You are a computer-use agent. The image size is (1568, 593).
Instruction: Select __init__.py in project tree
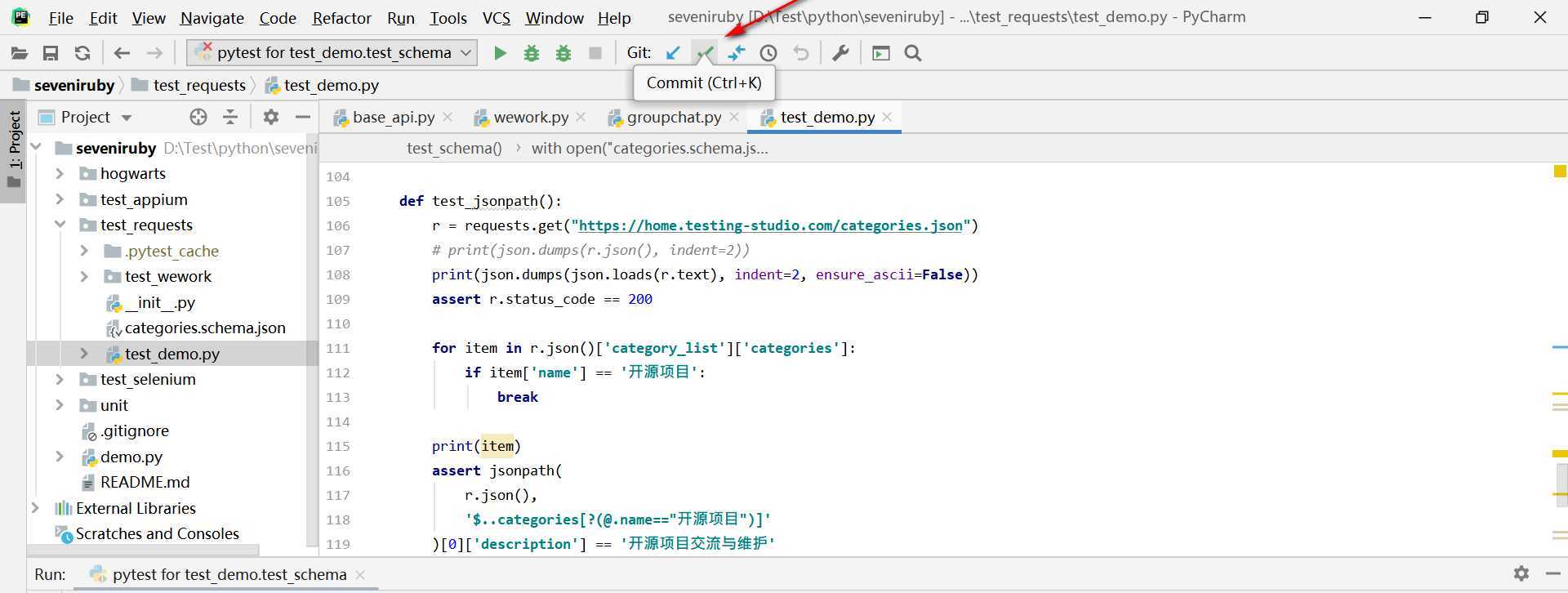tap(151, 302)
